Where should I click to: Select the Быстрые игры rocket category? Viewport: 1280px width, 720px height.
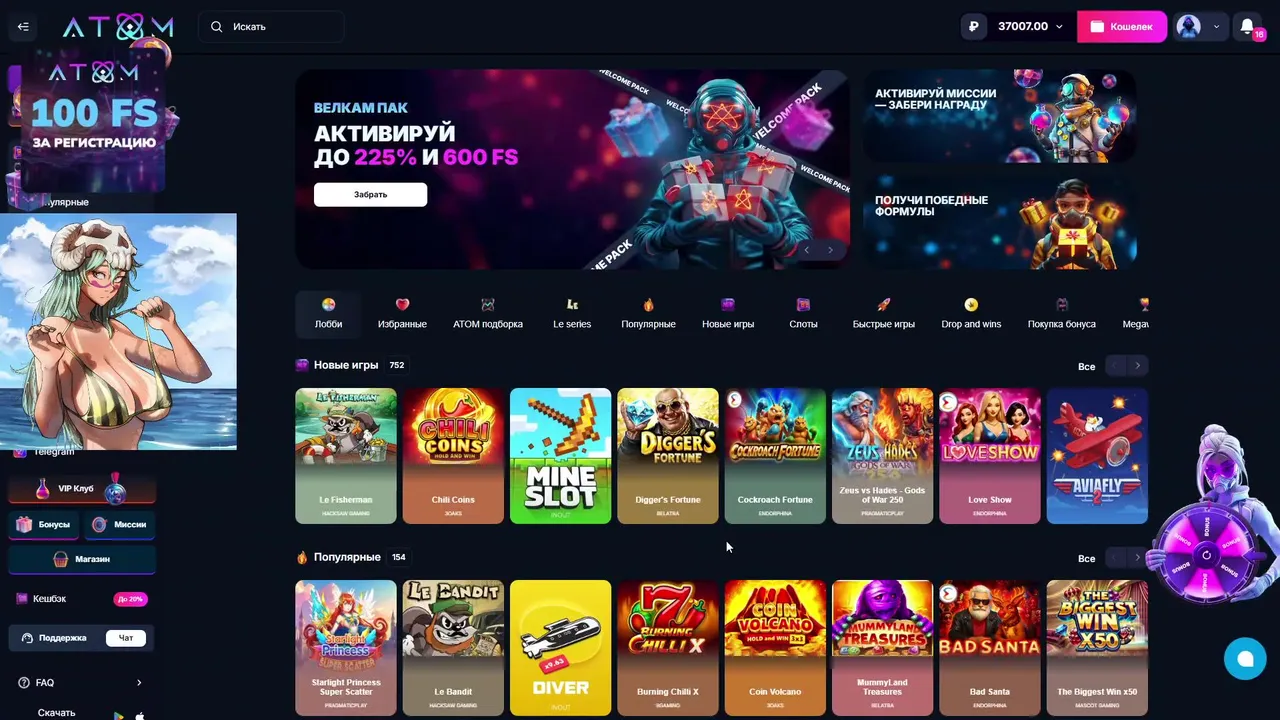tap(884, 314)
